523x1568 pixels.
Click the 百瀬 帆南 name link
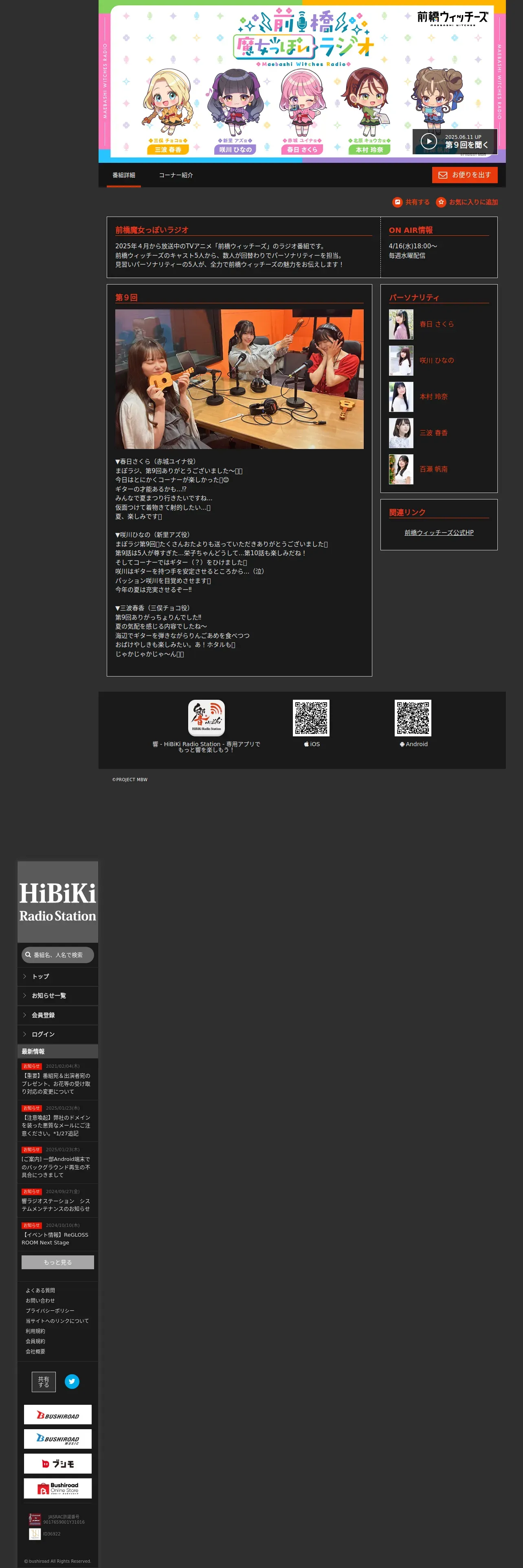(x=433, y=469)
